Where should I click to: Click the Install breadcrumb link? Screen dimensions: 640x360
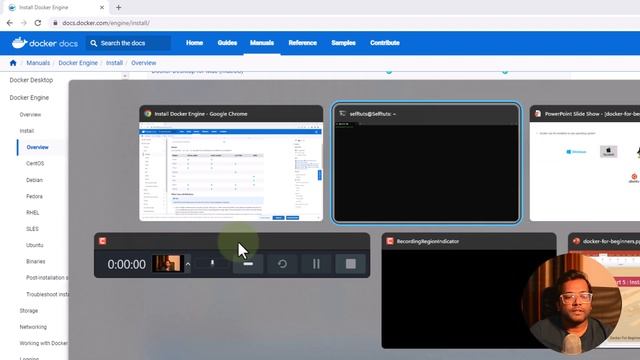coord(114,63)
